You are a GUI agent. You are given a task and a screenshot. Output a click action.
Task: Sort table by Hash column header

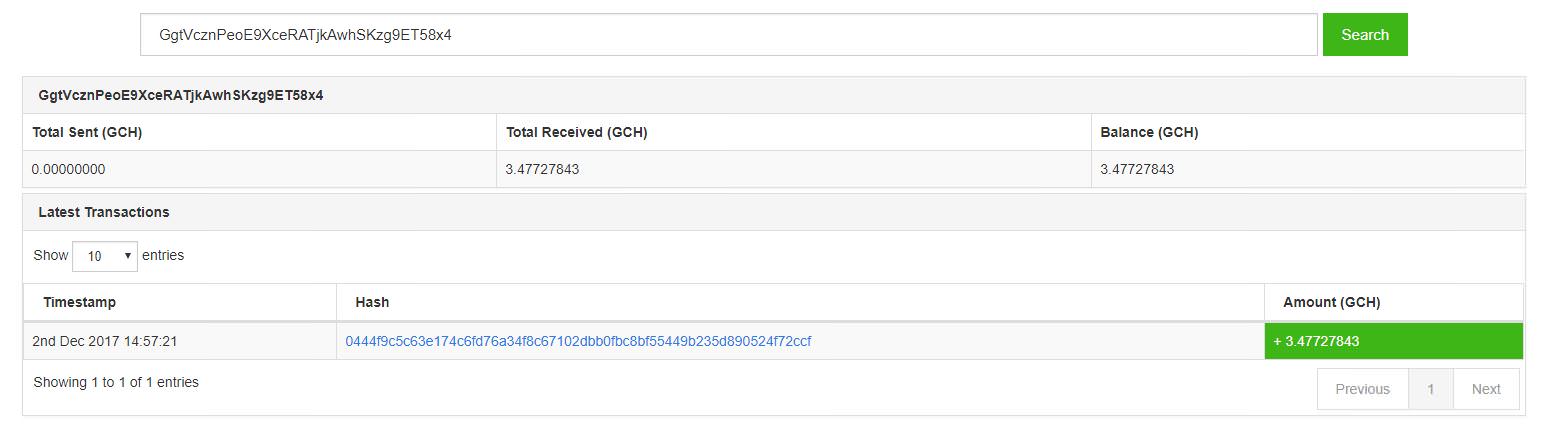pos(800,302)
